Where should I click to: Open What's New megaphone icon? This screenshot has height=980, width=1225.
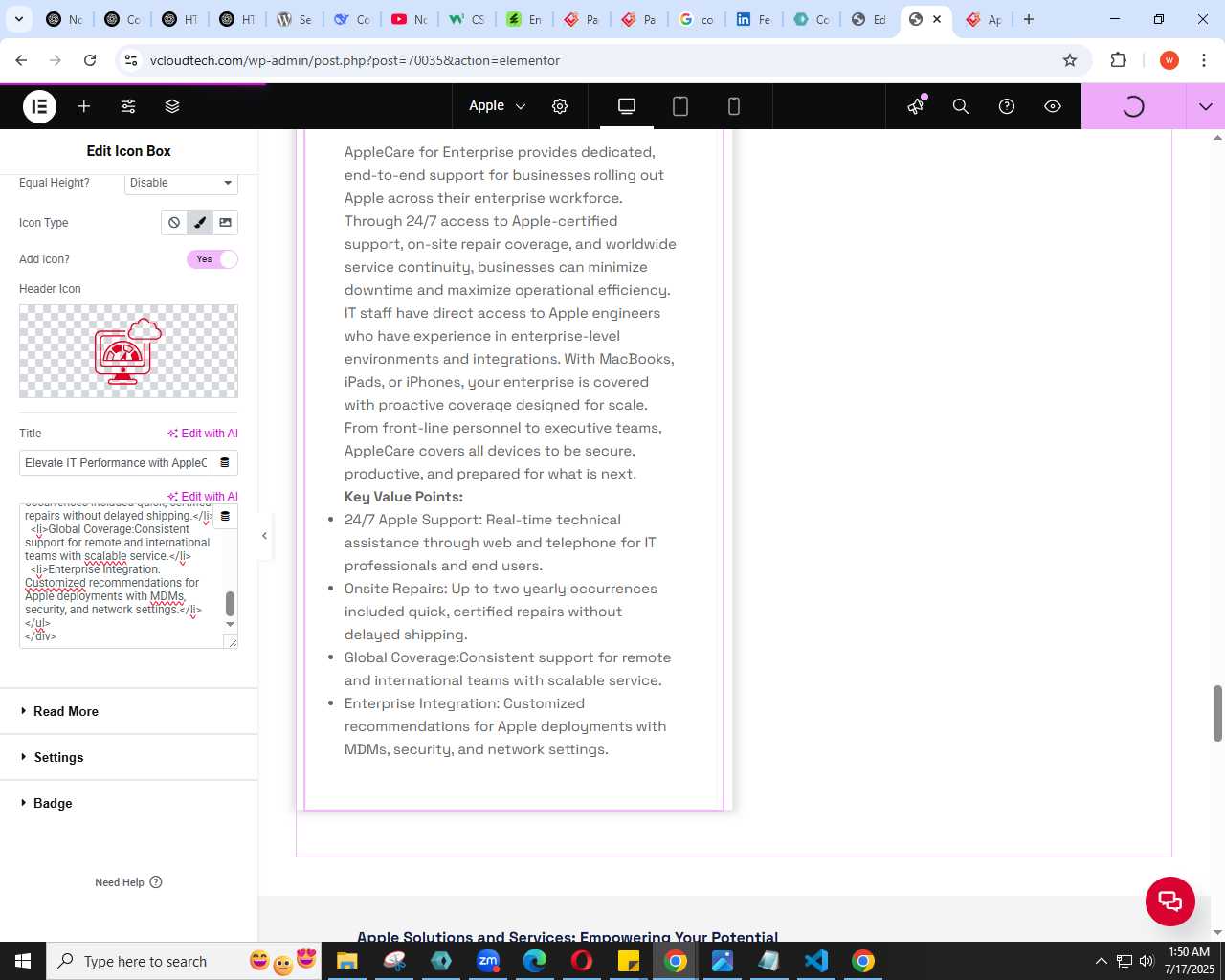(916, 106)
